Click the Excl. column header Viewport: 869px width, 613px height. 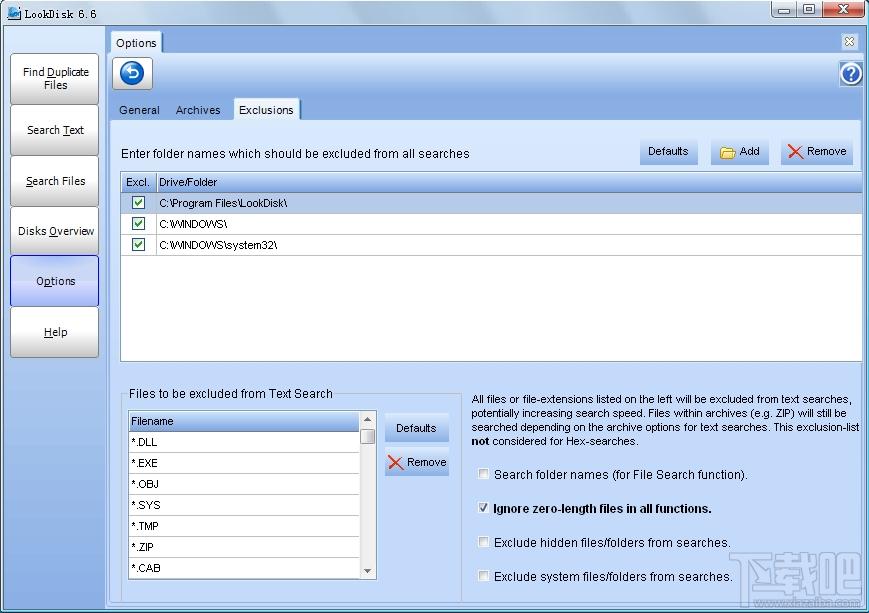pos(138,182)
